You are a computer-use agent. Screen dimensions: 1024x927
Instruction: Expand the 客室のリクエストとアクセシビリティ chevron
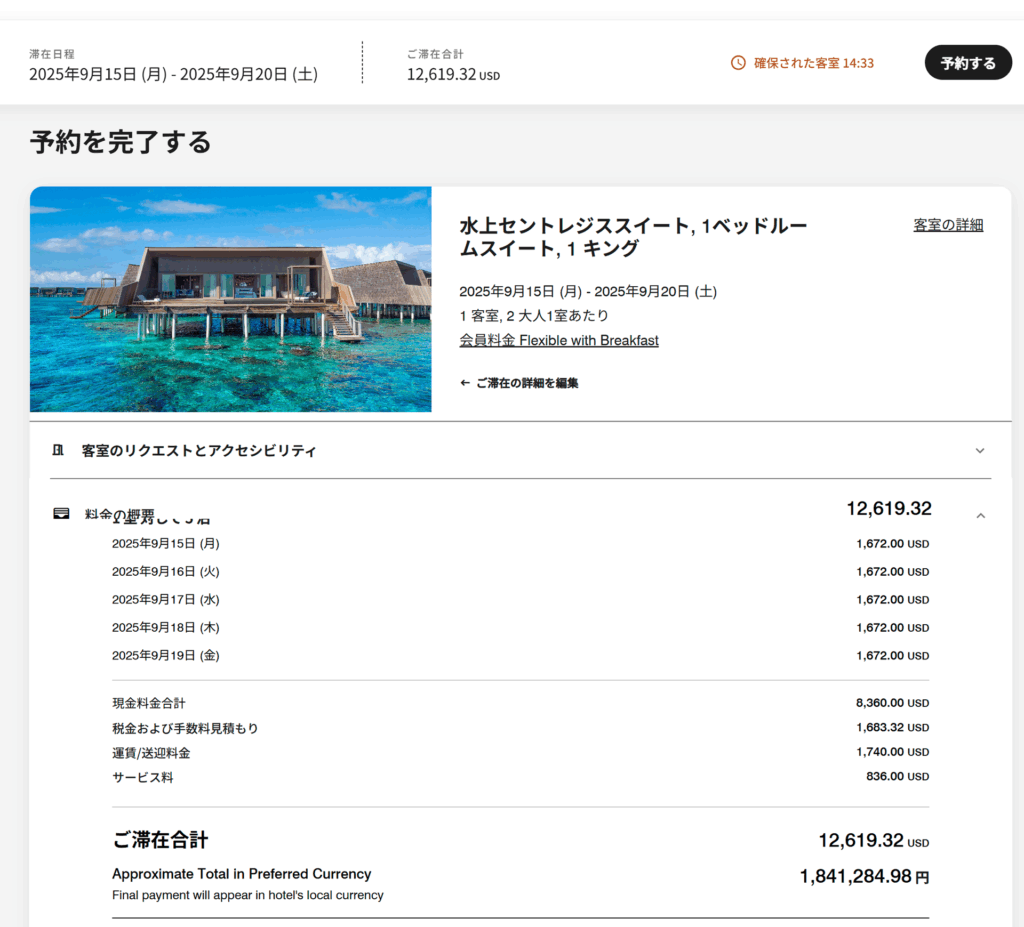[979, 451]
